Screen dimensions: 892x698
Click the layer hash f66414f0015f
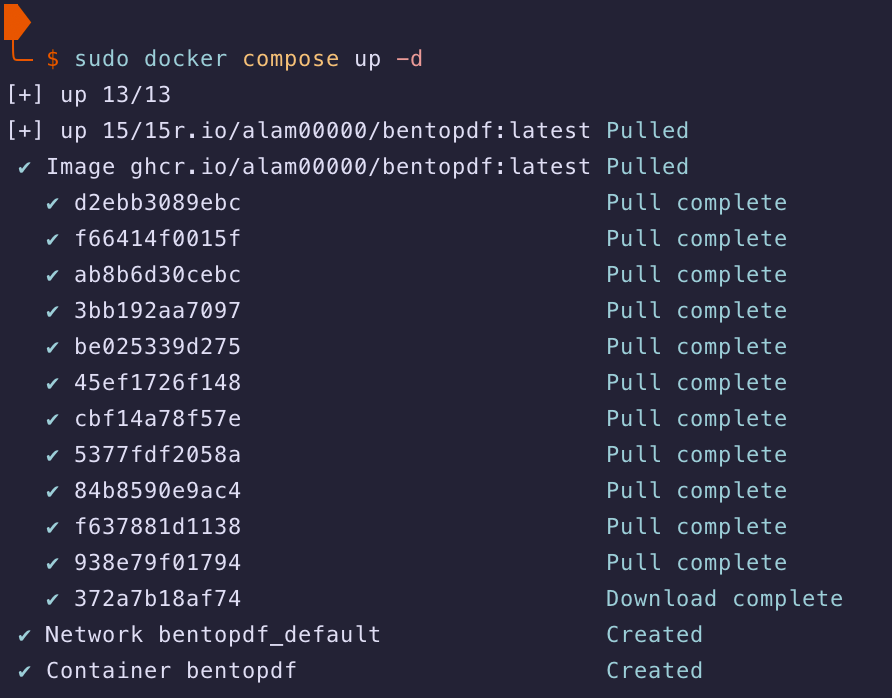[157, 239]
